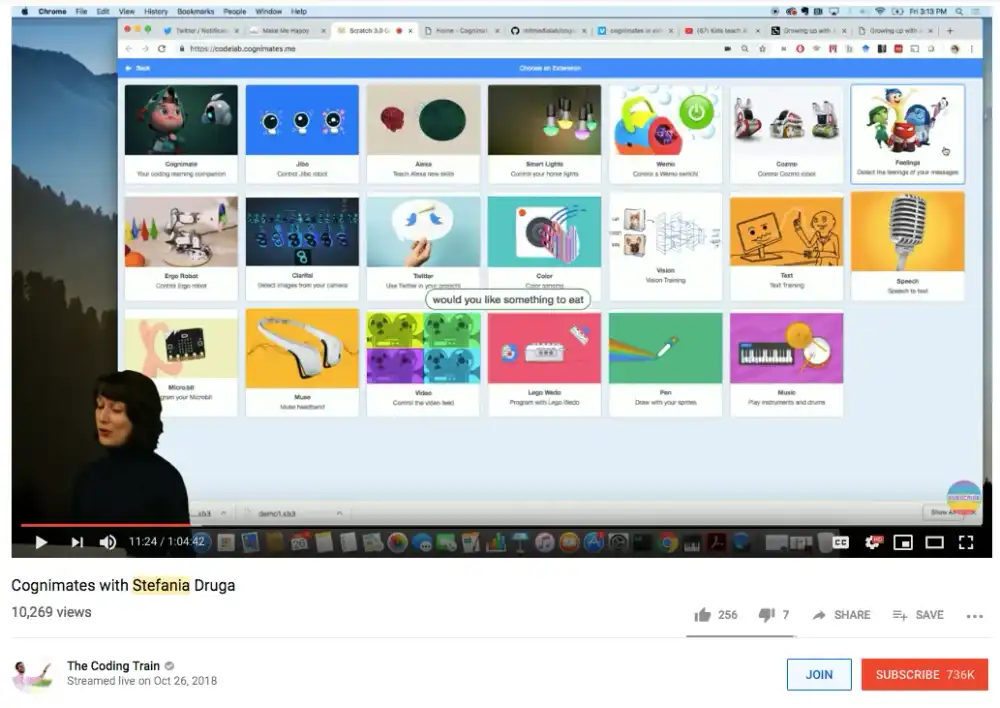Open the video settings gear
This screenshot has height=708, width=1000.
pyautogui.click(x=872, y=542)
